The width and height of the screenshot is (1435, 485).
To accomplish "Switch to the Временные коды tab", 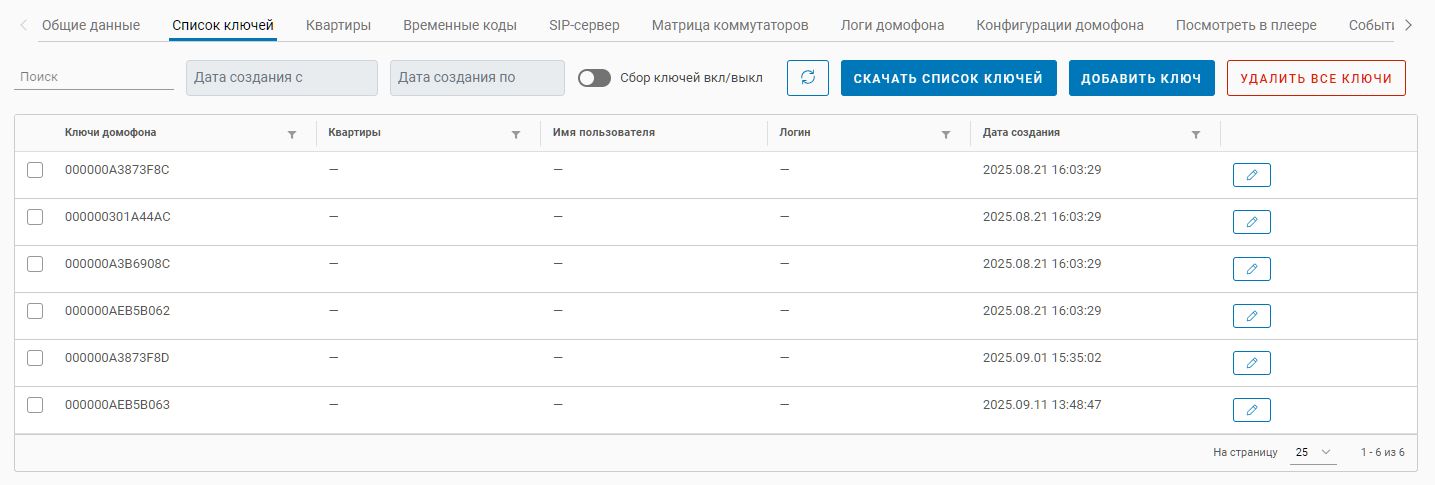I will click(x=460, y=25).
